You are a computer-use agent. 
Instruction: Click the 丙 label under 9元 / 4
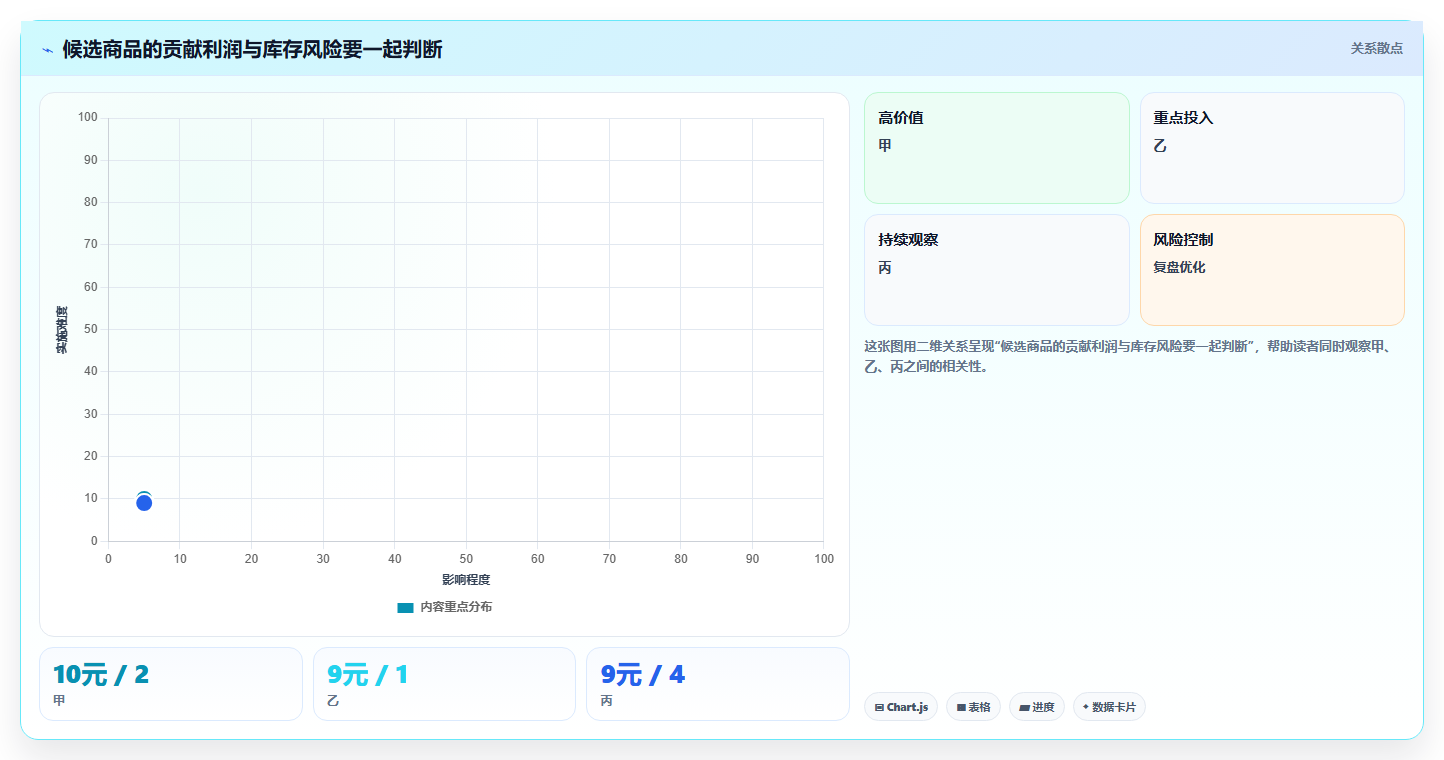click(606, 701)
